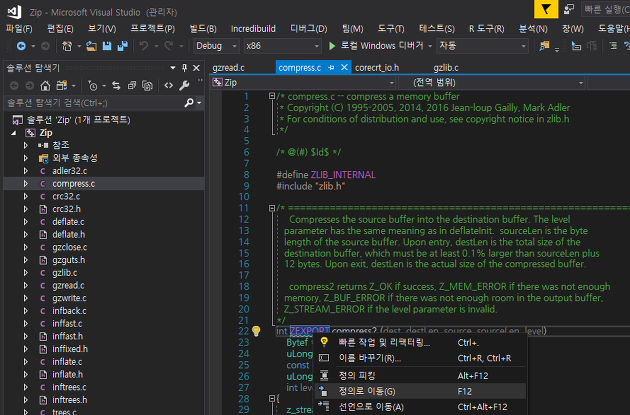Screen dimensions: 630x415
Task: Click the Solution Explorer search magnifier icon
Action: (x=189, y=103)
